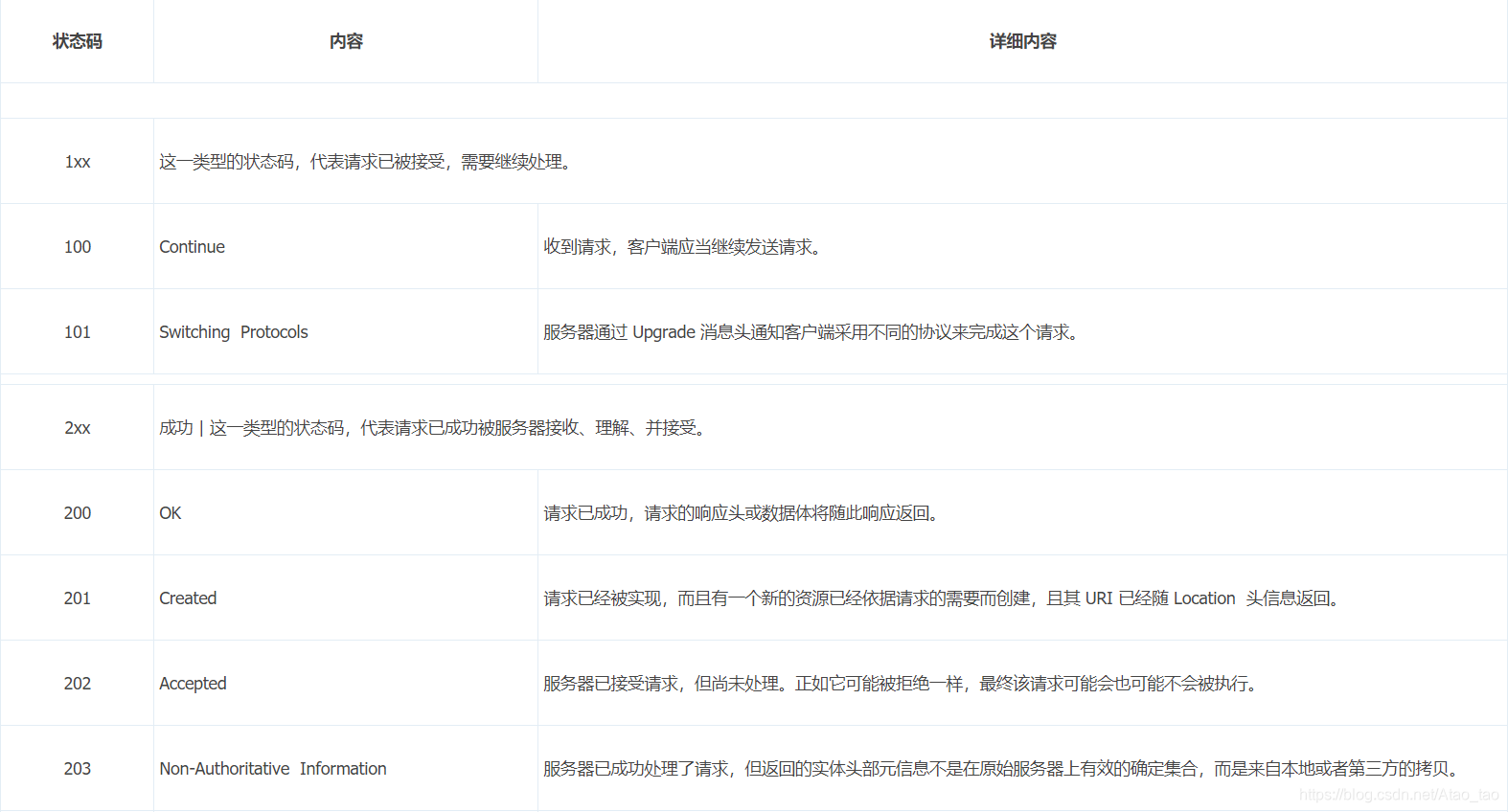The height and width of the screenshot is (812, 1508).
Task: Click the 内容 column header
Action: (x=346, y=41)
